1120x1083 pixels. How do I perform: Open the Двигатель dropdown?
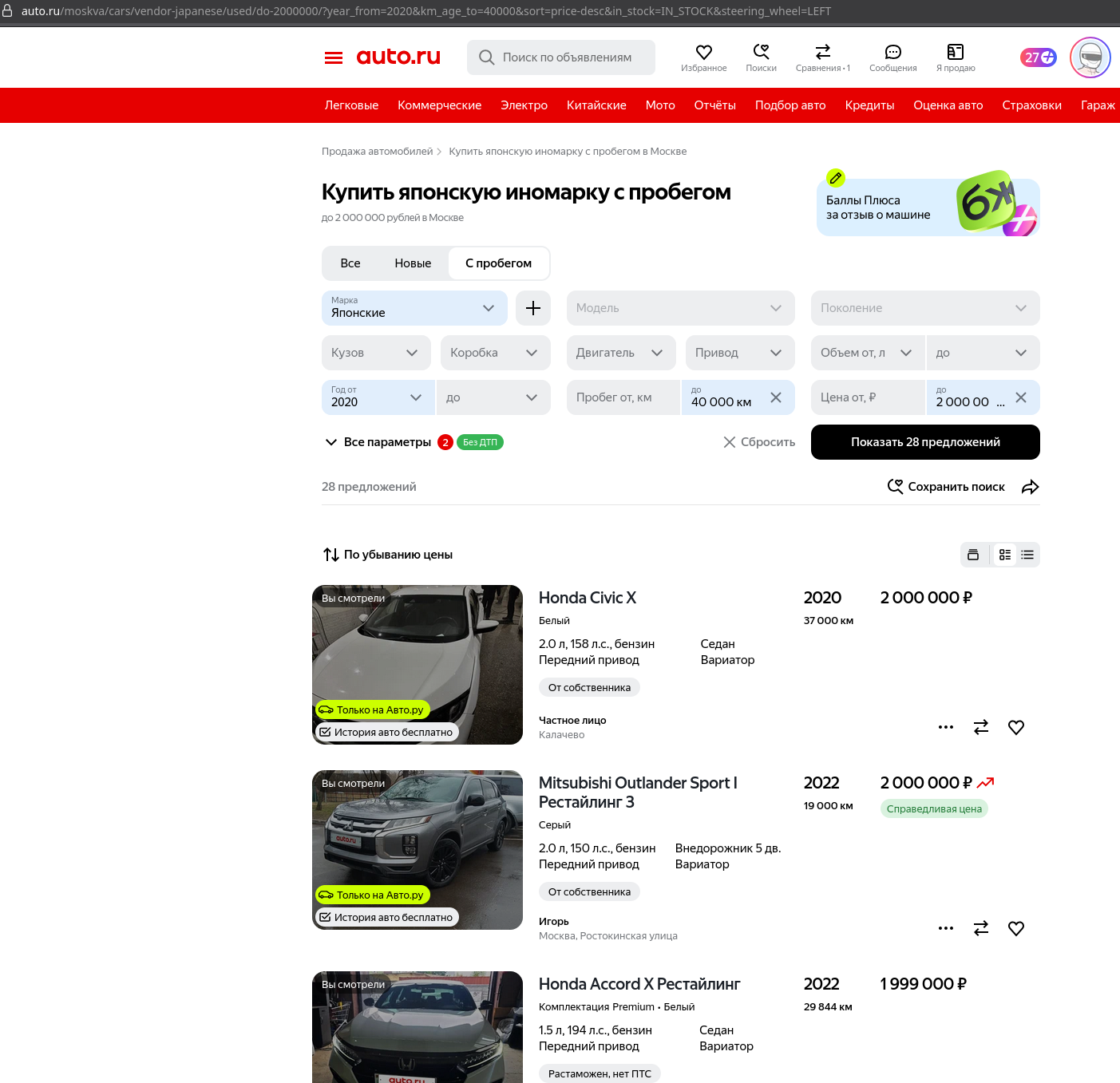tap(621, 353)
